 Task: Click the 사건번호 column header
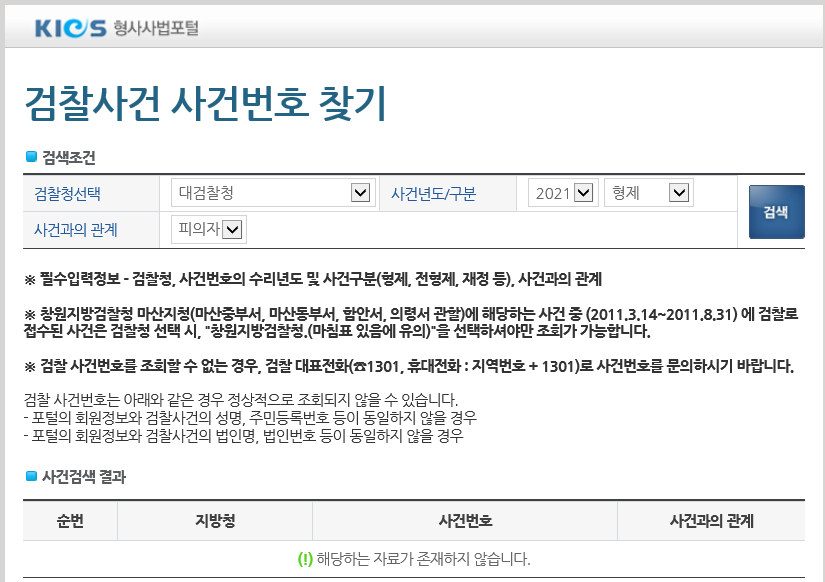(x=465, y=521)
